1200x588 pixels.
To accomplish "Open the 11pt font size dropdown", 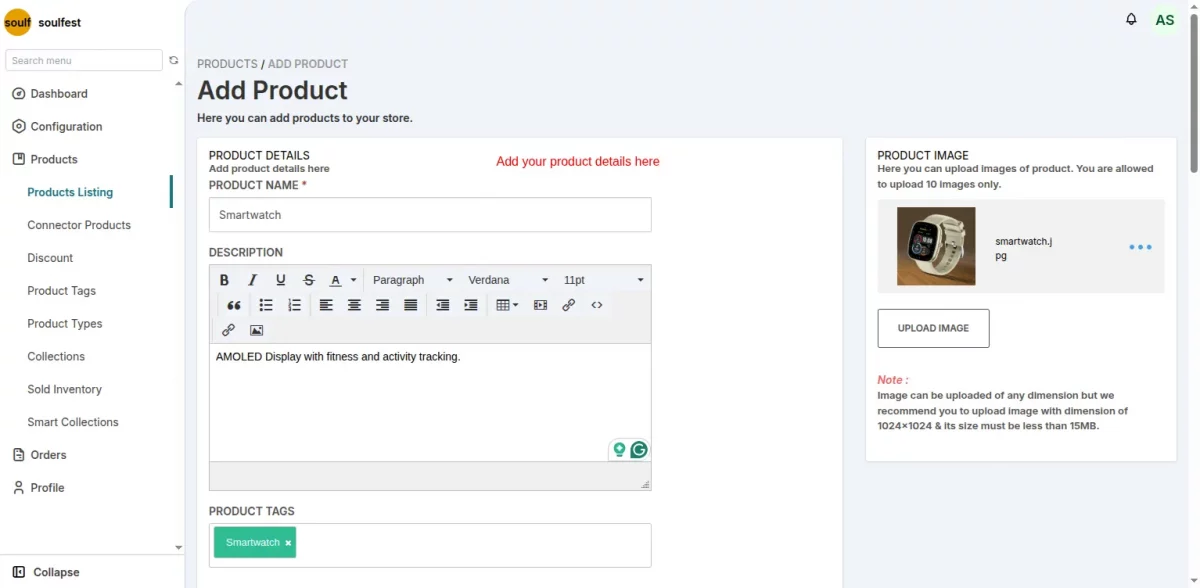I will (x=603, y=280).
